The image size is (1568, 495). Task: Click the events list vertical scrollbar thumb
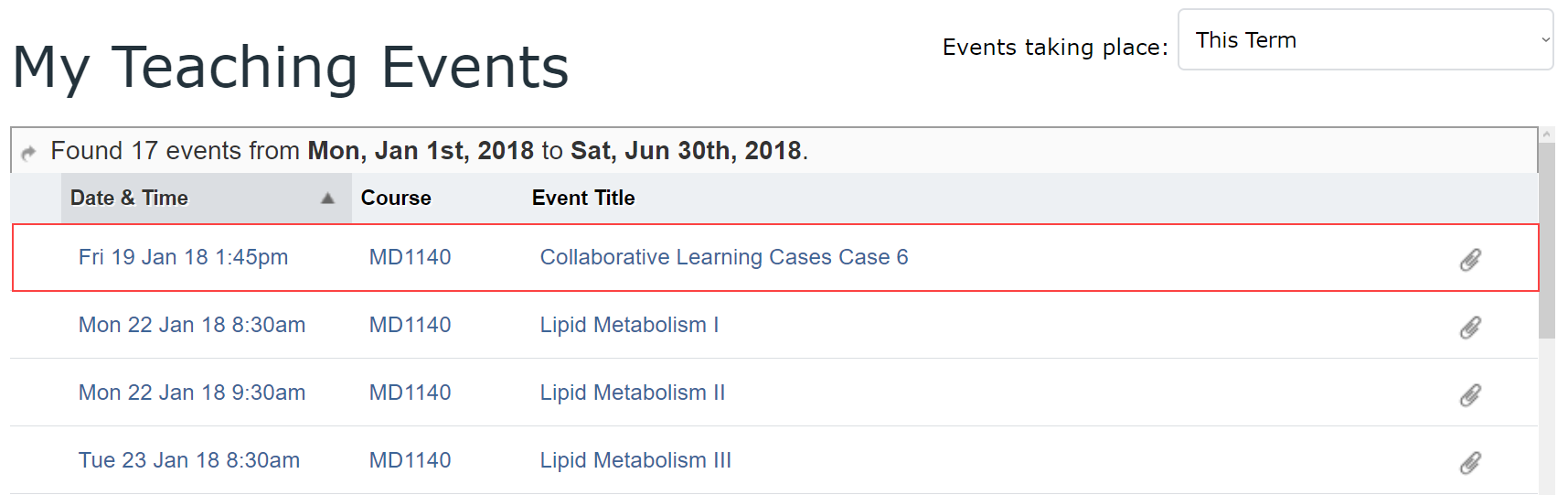pyautogui.click(x=1547, y=240)
